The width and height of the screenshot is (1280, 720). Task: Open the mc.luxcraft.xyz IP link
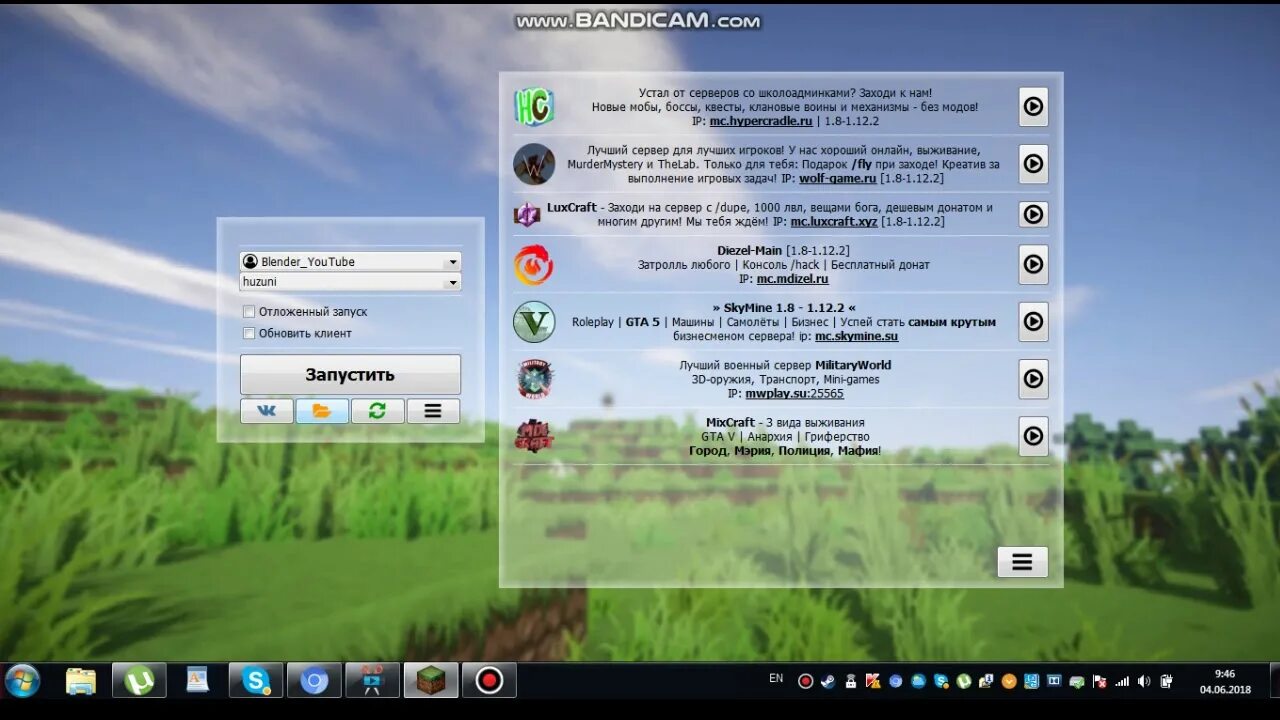tap(834, 222)
